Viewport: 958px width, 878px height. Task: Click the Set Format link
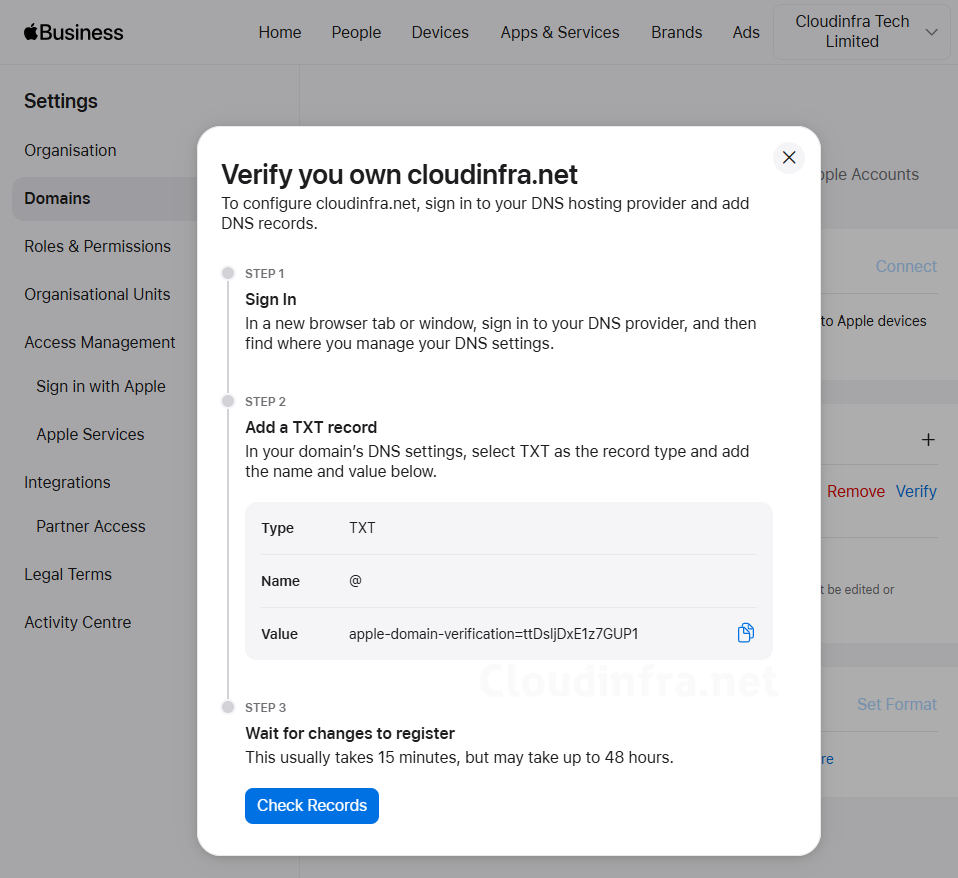(896, 704)
